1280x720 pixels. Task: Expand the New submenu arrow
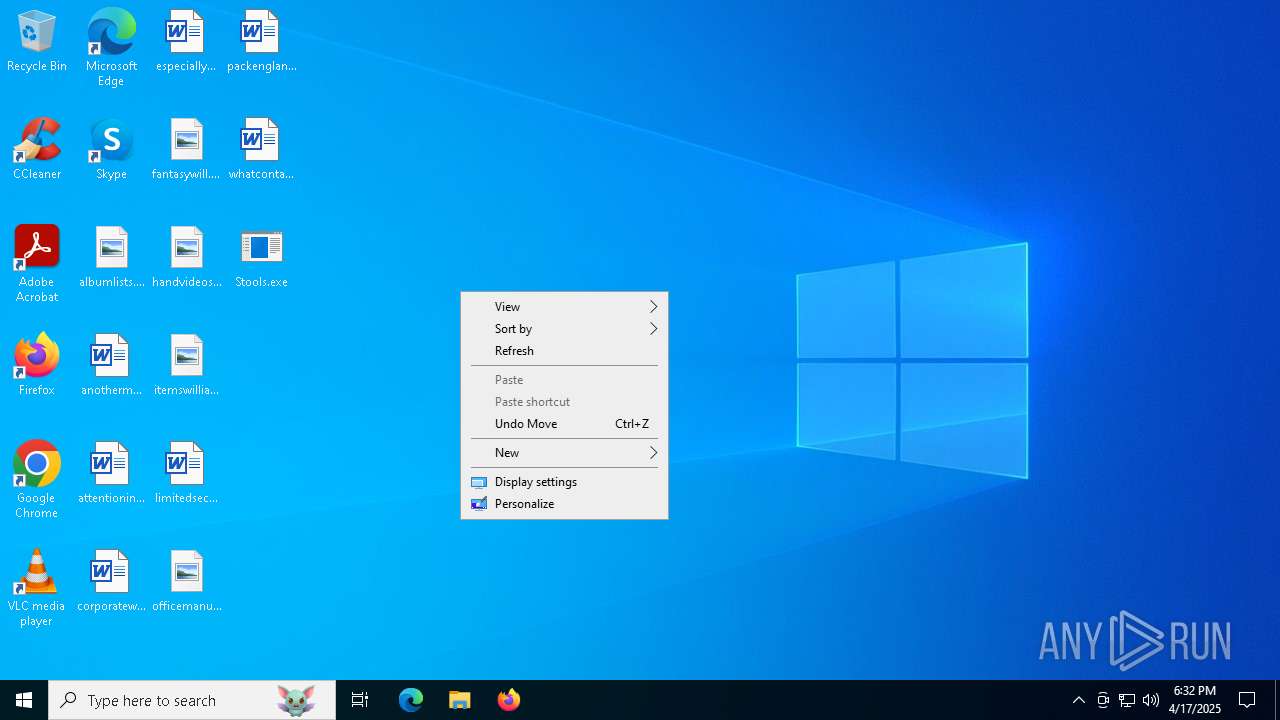point(653,453)
